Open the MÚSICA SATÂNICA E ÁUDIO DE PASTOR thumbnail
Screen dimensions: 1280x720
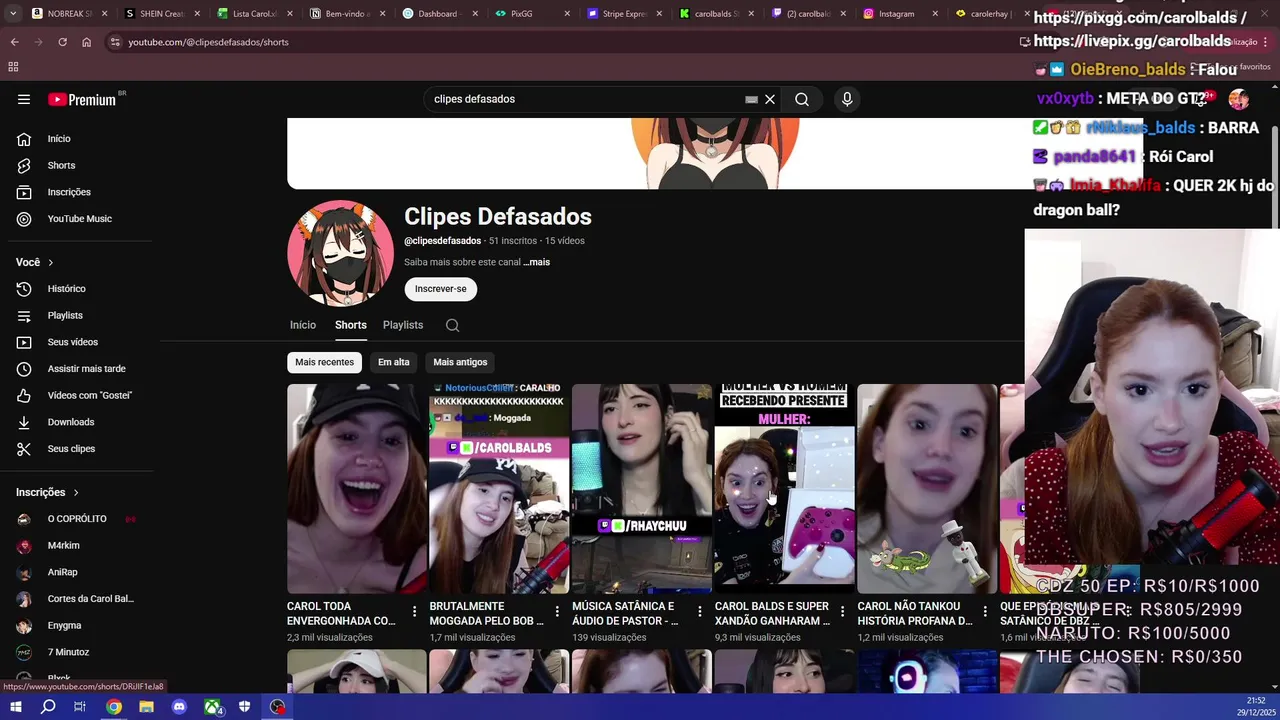642,489
